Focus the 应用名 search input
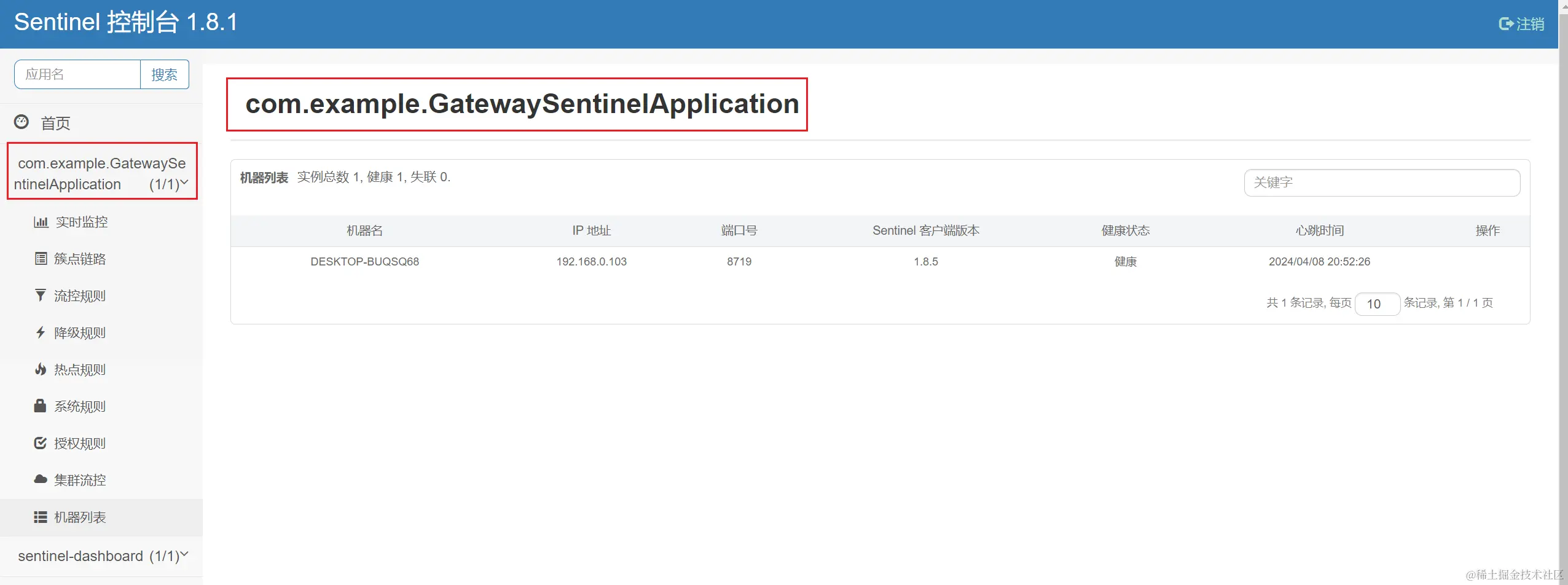Viewport: 1568px width, 585px height. point(77,74)
